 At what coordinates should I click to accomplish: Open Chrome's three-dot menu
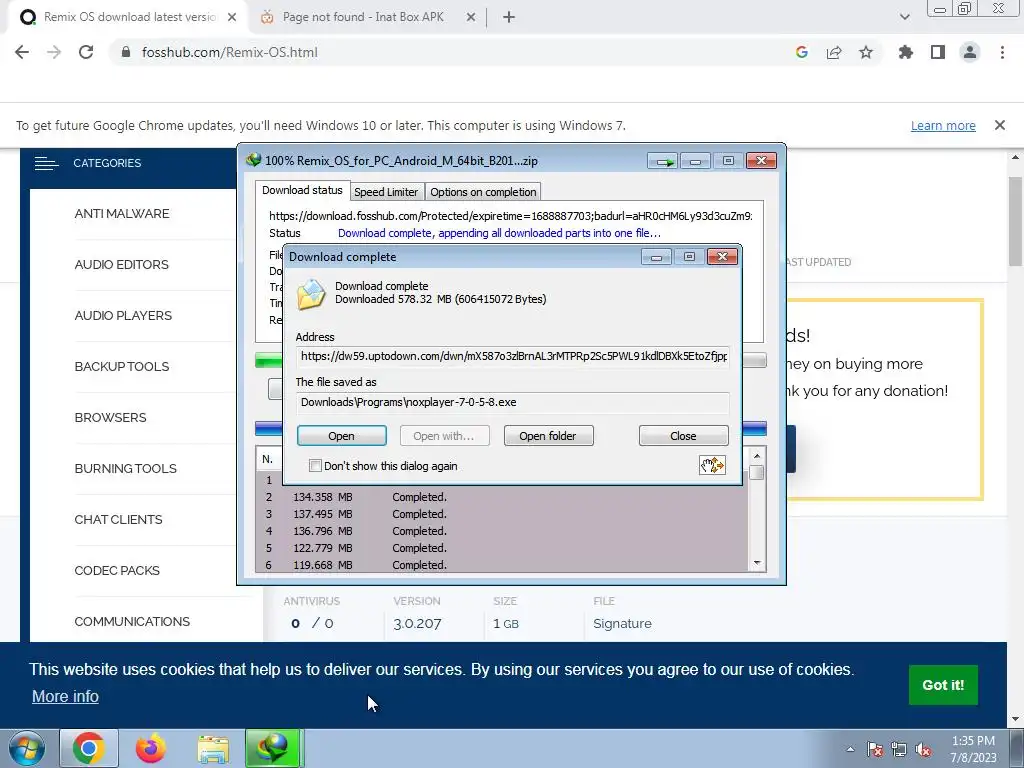point(1002,52)
